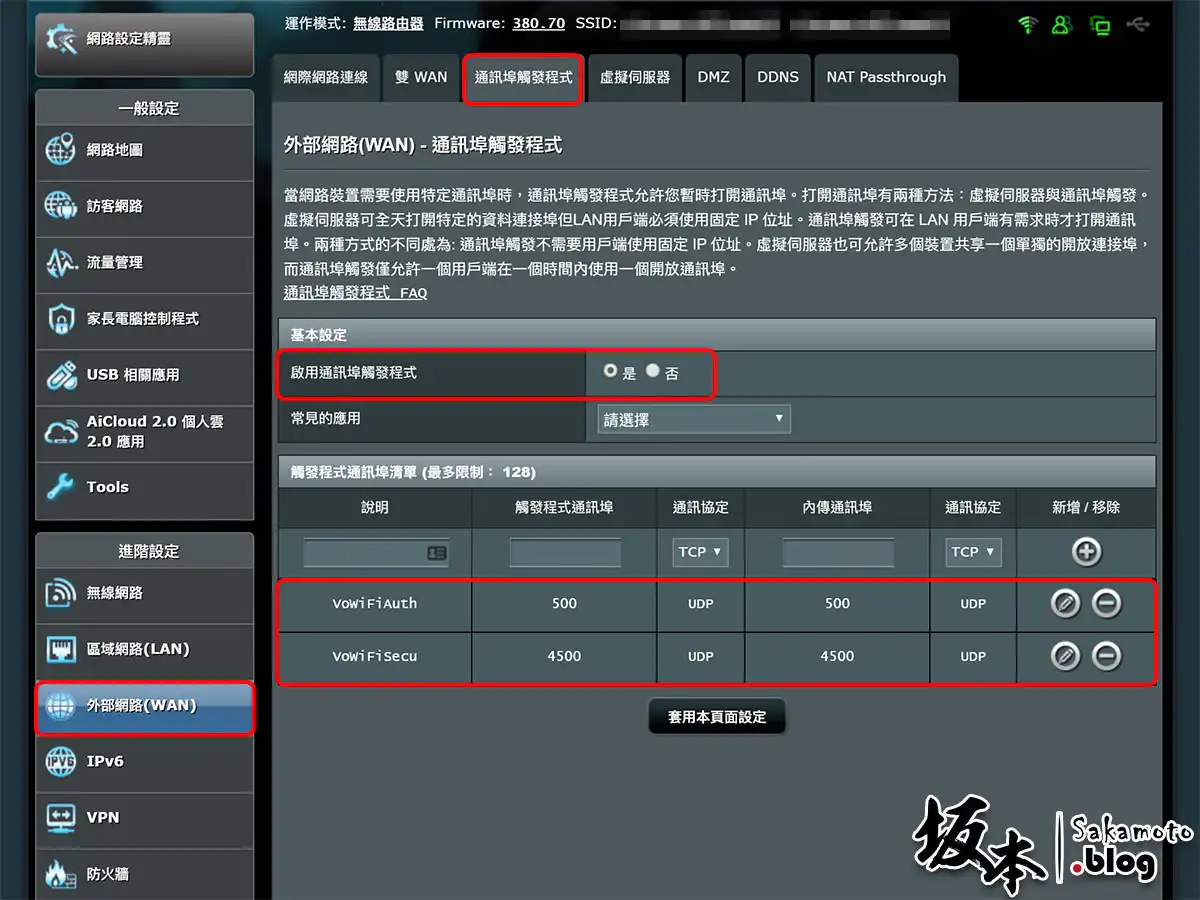Click the WiFi signal status icon
The width and height of the screenshot is (1200, 900).
point(1027,25)
